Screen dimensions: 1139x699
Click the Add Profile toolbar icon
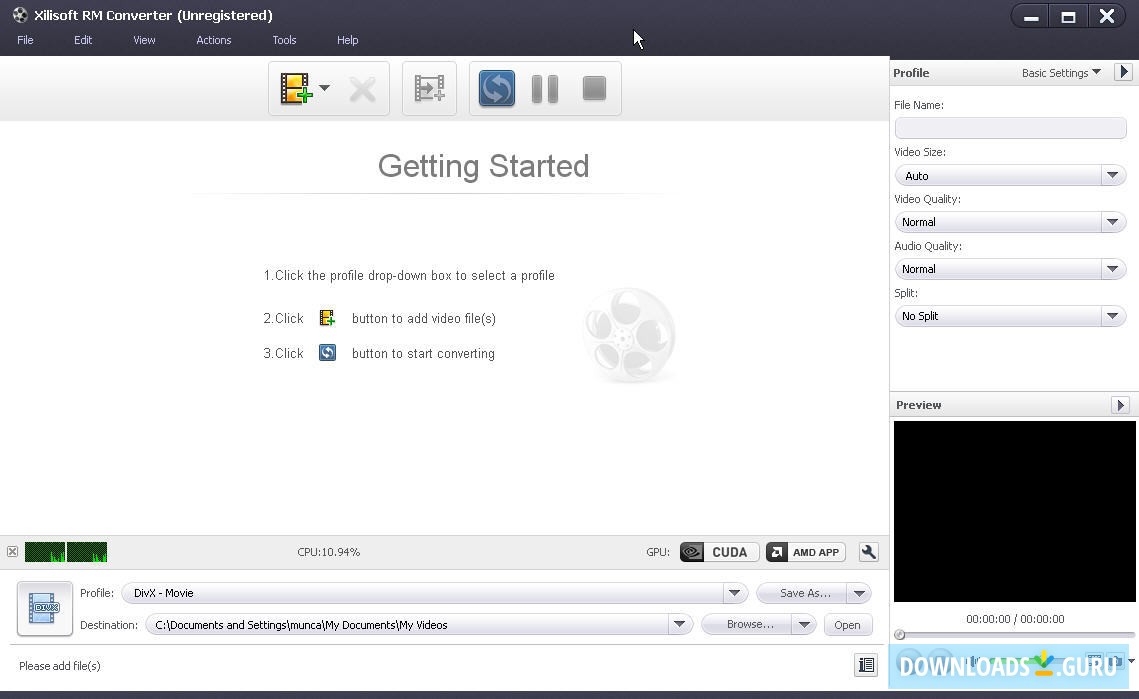(429, 89)
